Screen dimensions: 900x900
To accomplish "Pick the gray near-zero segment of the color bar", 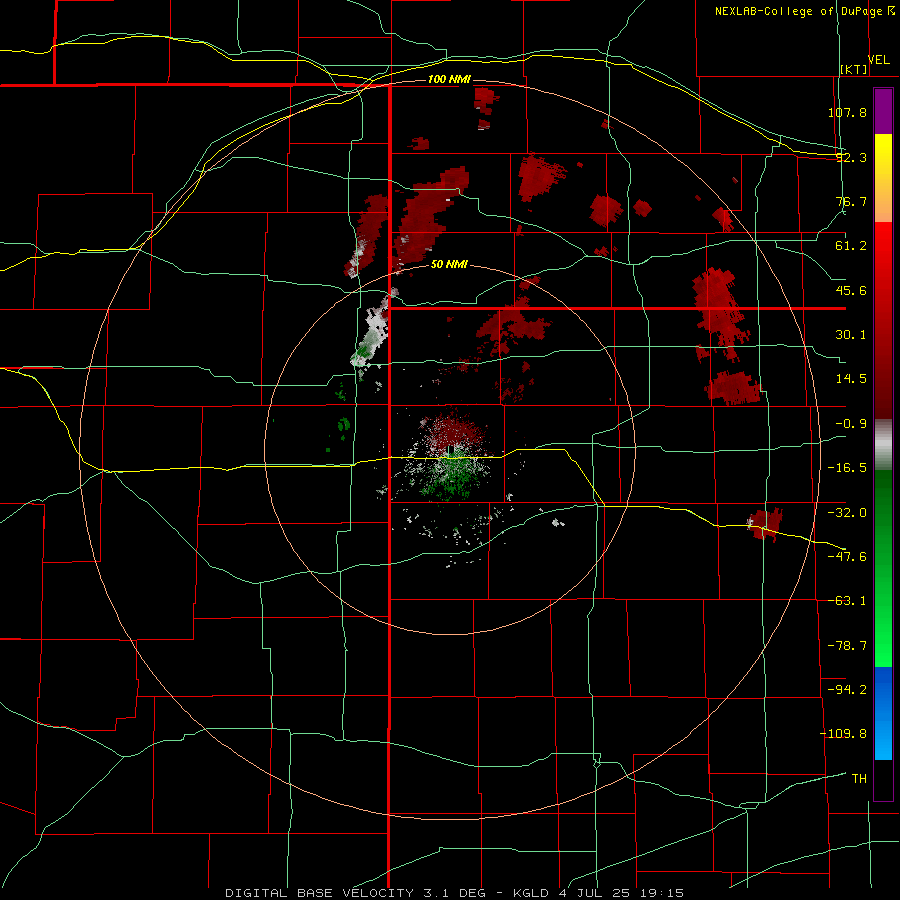I will (x=883, y=444).
